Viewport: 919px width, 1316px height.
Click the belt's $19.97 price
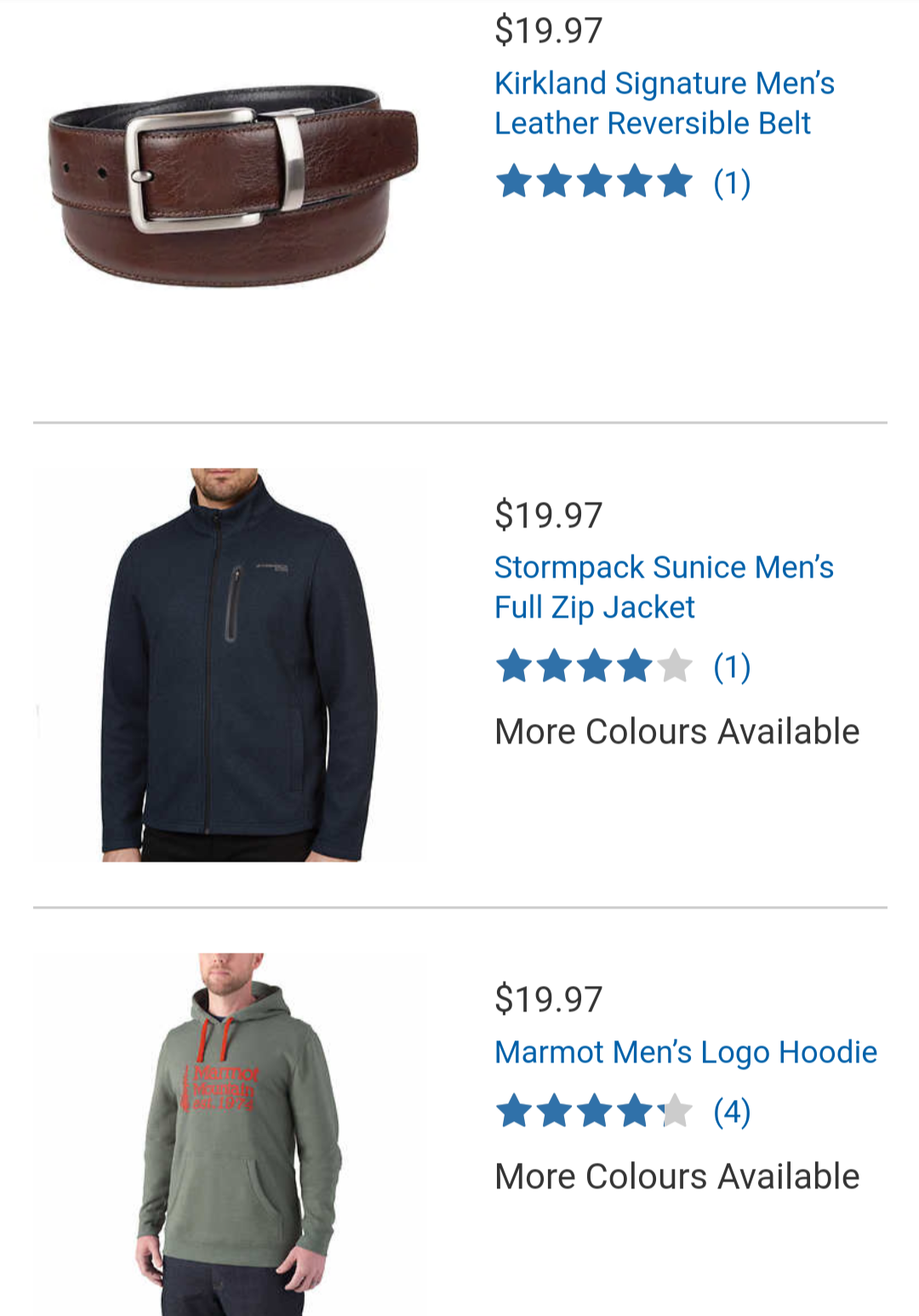pos(549,31)
